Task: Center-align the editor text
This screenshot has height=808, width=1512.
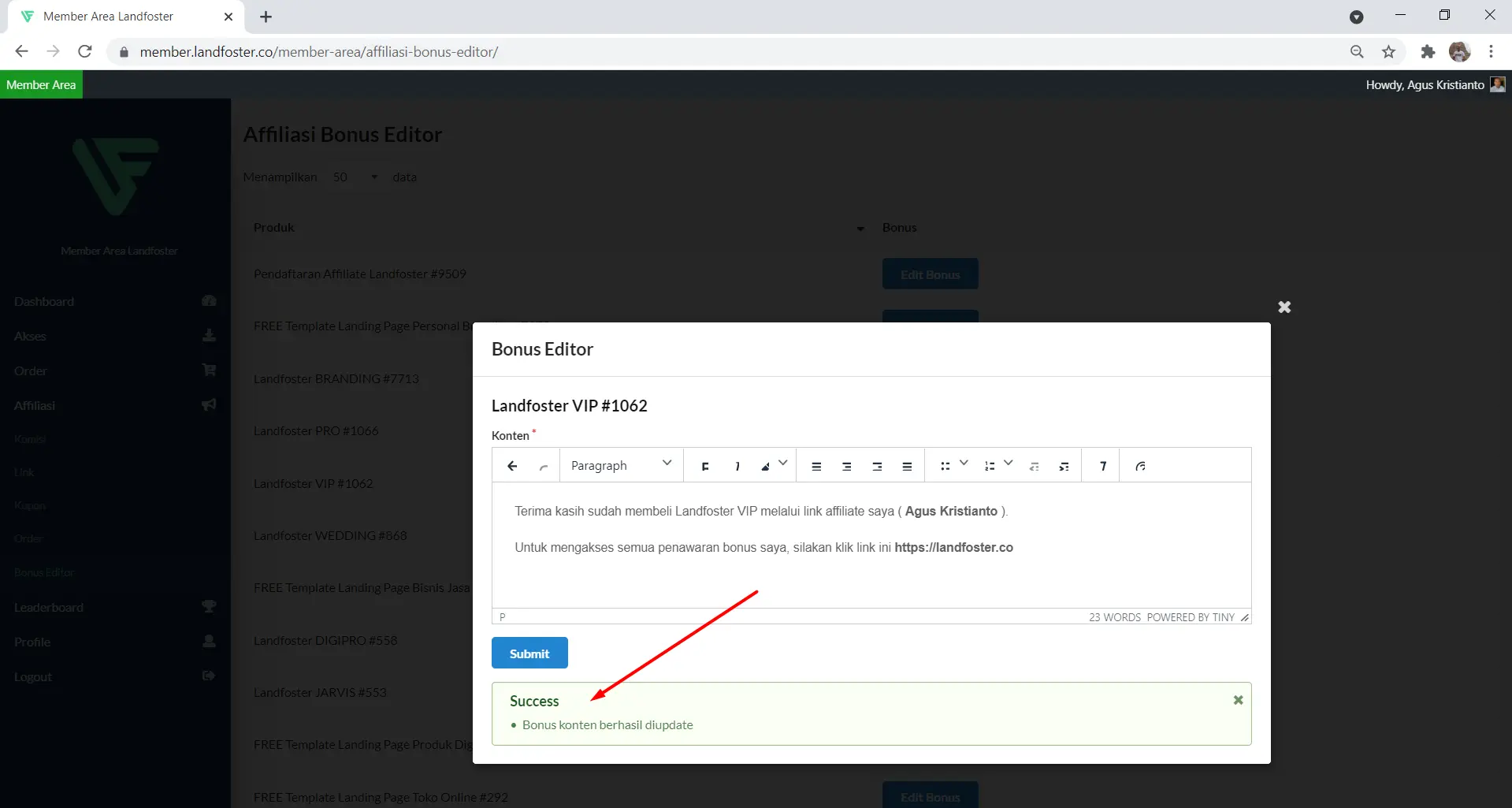Action: [846, 466]
